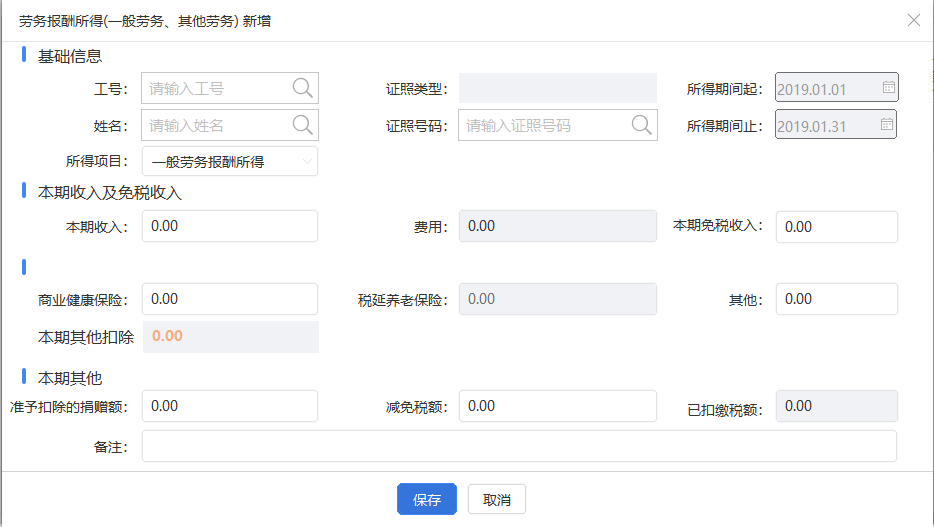The width and height of the screenshot is (934, 527).
Task: Click into the 证照号码 text input
Action: click(x=544, y=125)
